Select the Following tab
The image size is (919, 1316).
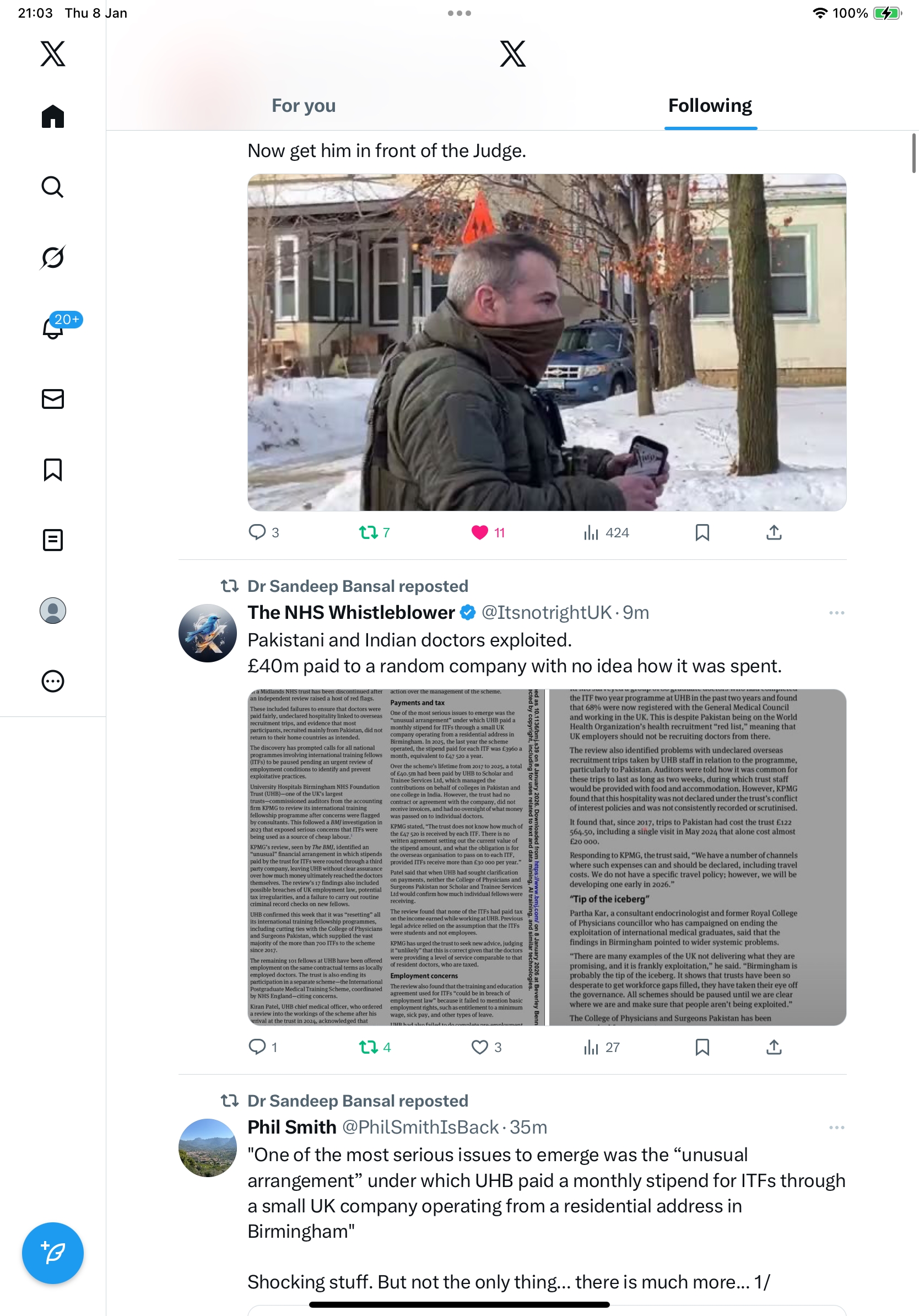(710, 105)
